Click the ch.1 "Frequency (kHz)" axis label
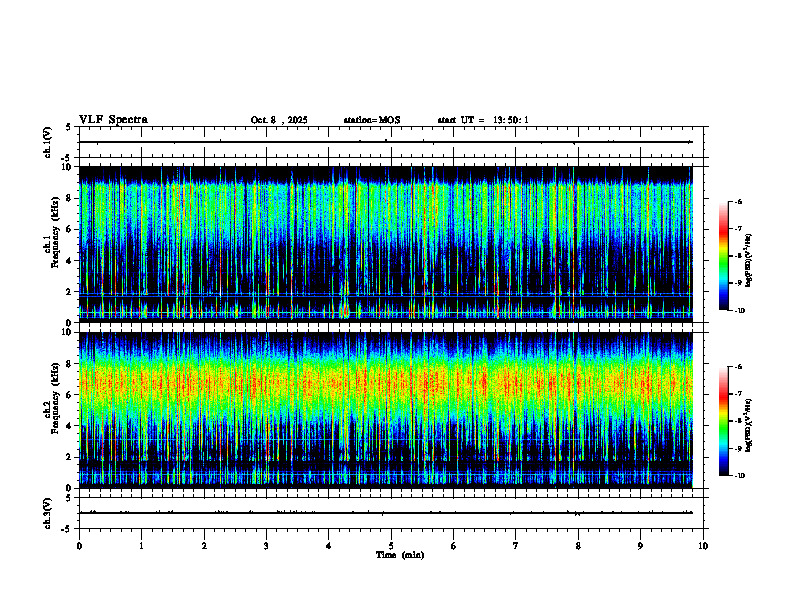Screen dimensions: 792x612 55,232
